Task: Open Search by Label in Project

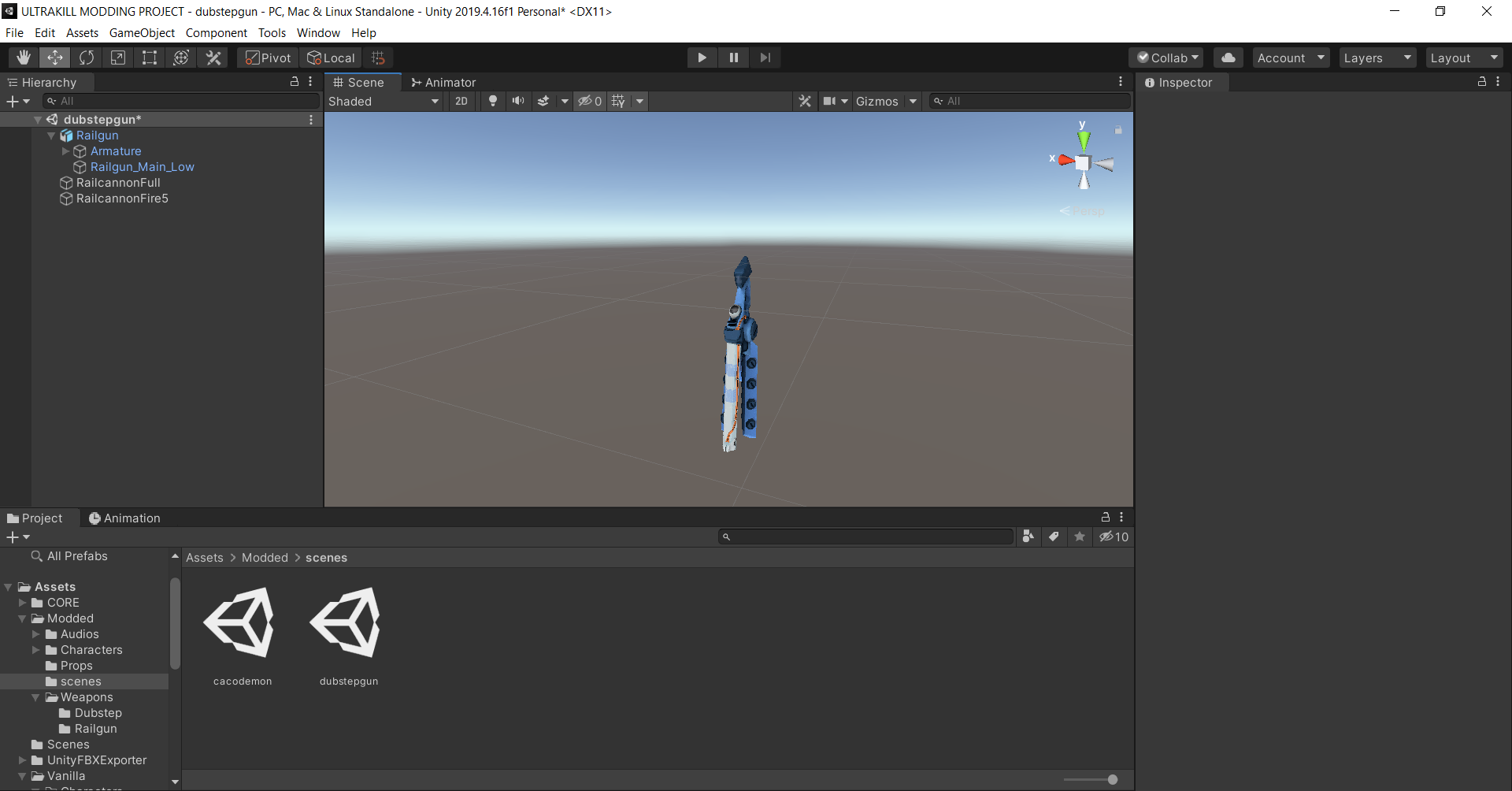Action: coord(1054,537)
